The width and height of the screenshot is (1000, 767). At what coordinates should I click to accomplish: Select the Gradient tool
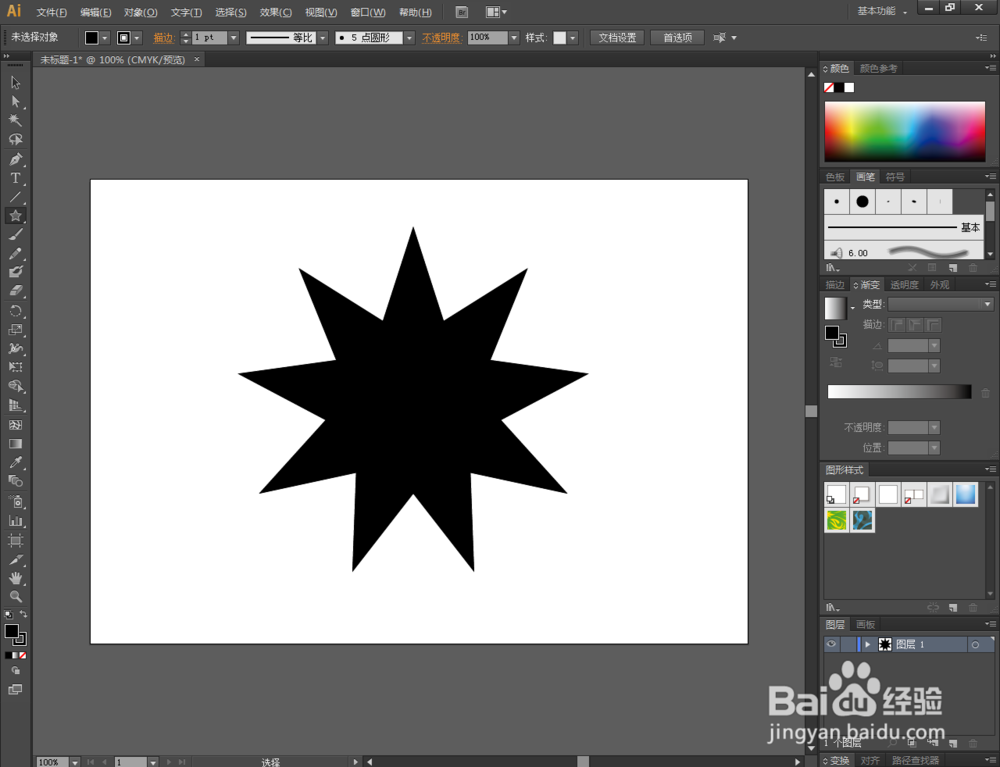pos(15,444)
